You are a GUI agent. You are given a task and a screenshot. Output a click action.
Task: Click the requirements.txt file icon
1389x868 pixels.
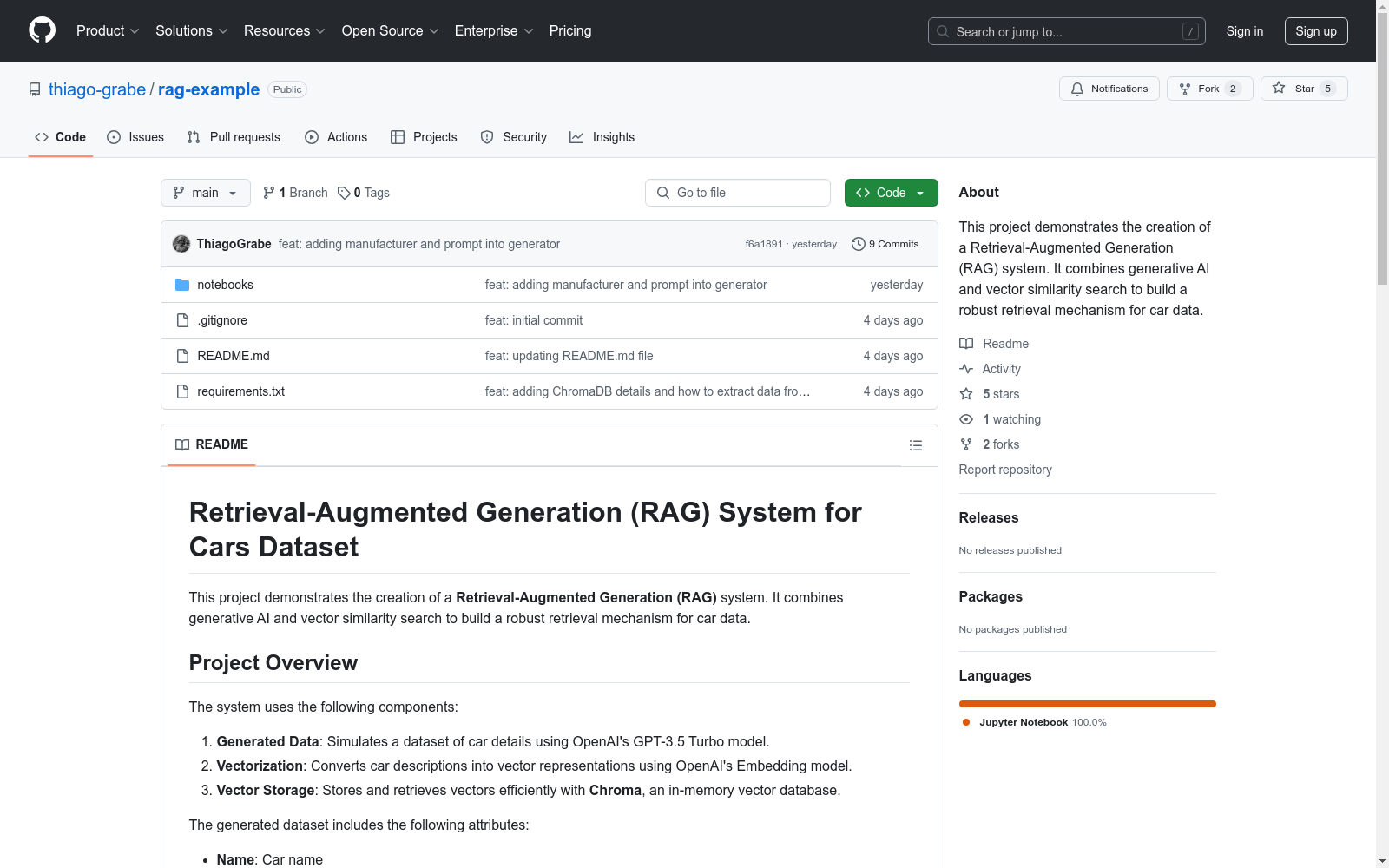pos(182,391)
